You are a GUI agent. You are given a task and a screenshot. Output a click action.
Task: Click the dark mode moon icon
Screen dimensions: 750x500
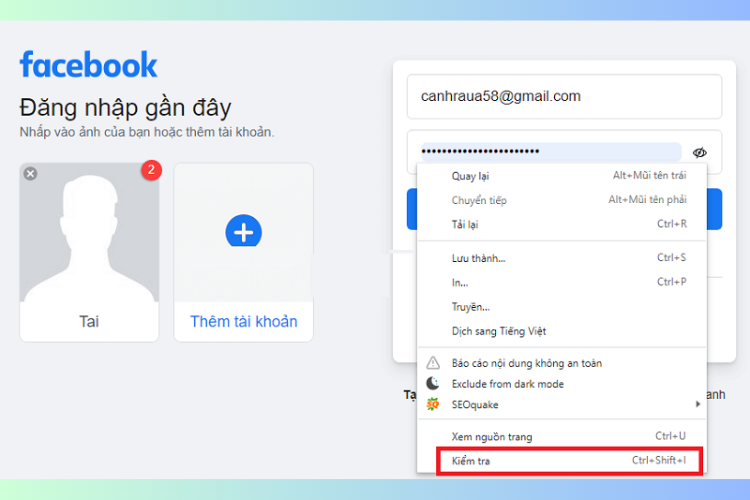pos(433,383)
